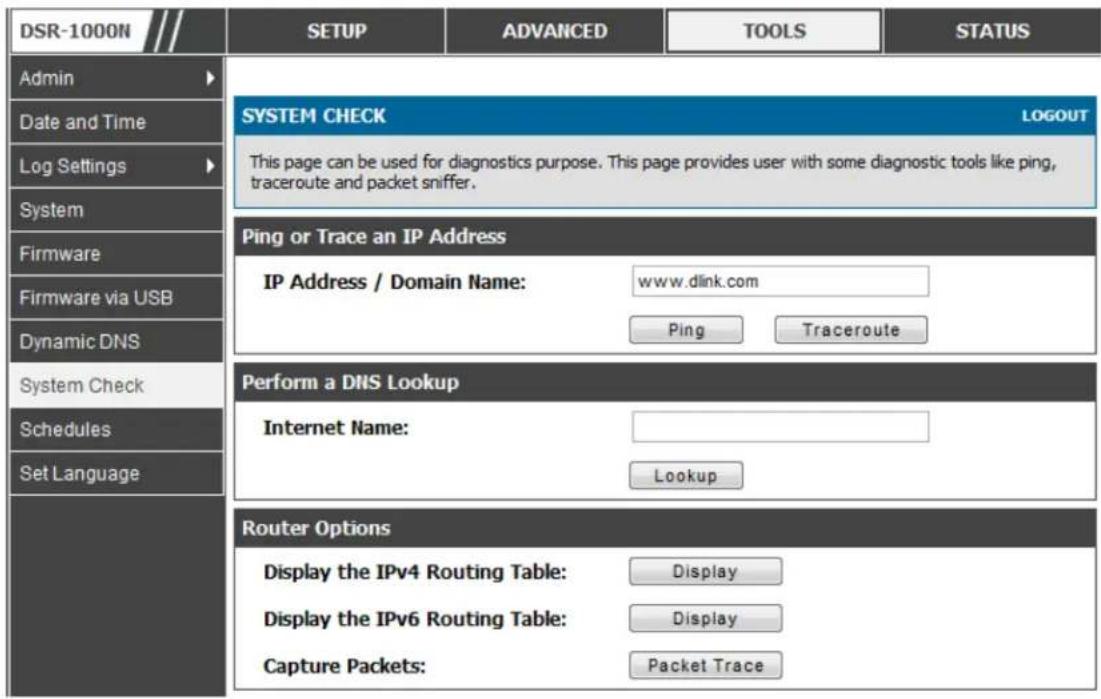Display the IPv6 Routing Table
This screenshot has width=1101, height=699.
pyautogui.click(x=705, y=618)
